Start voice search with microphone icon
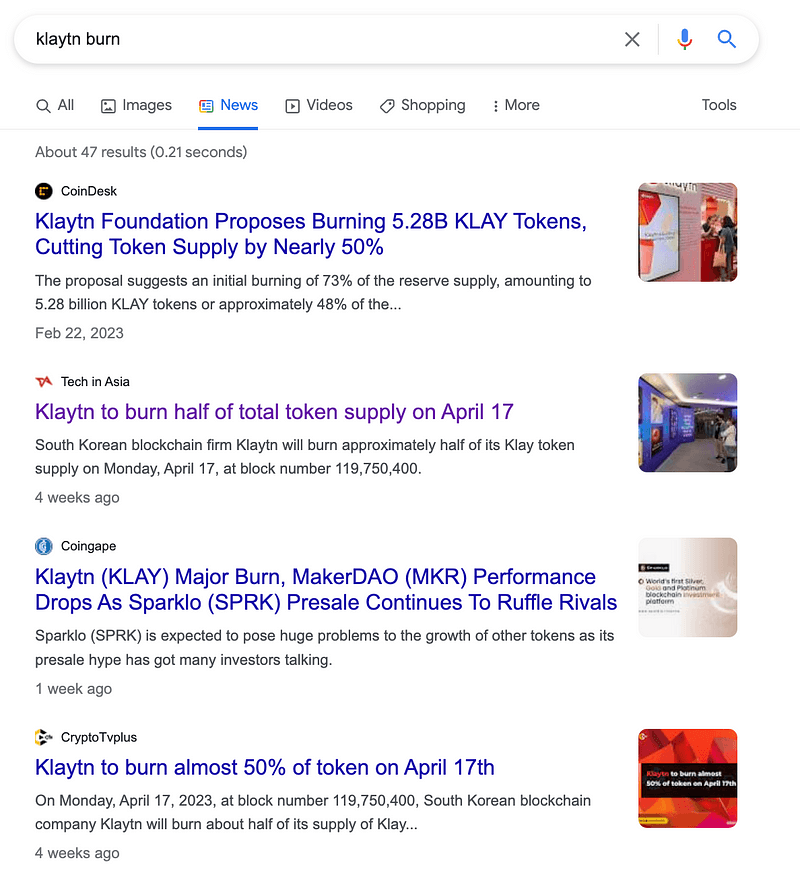This screenshot has height=884, width=800. (684, 39)
